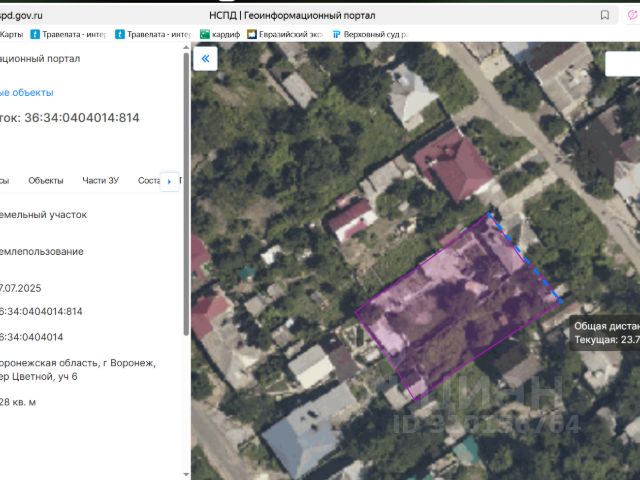The image size is (640, 480).
Task: Click the area value 28 кв. м
Action: click(x=18, y=402)
